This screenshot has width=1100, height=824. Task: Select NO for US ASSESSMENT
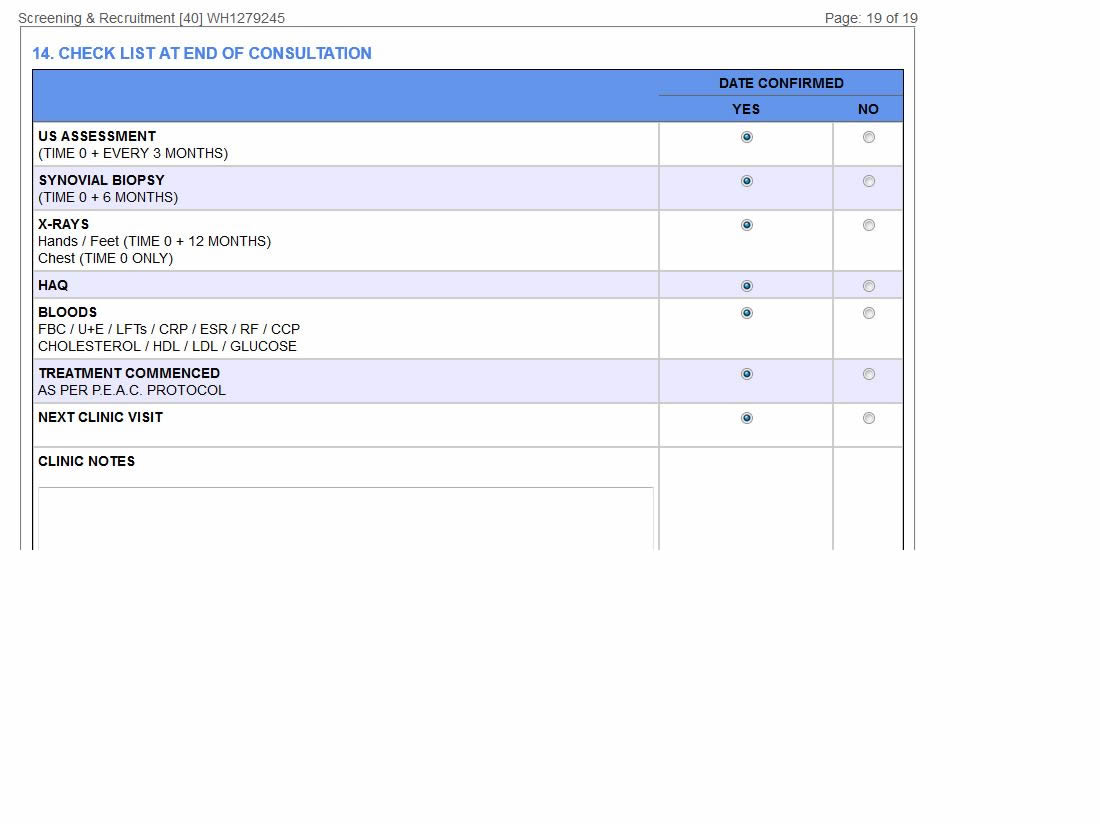[868, 137]
